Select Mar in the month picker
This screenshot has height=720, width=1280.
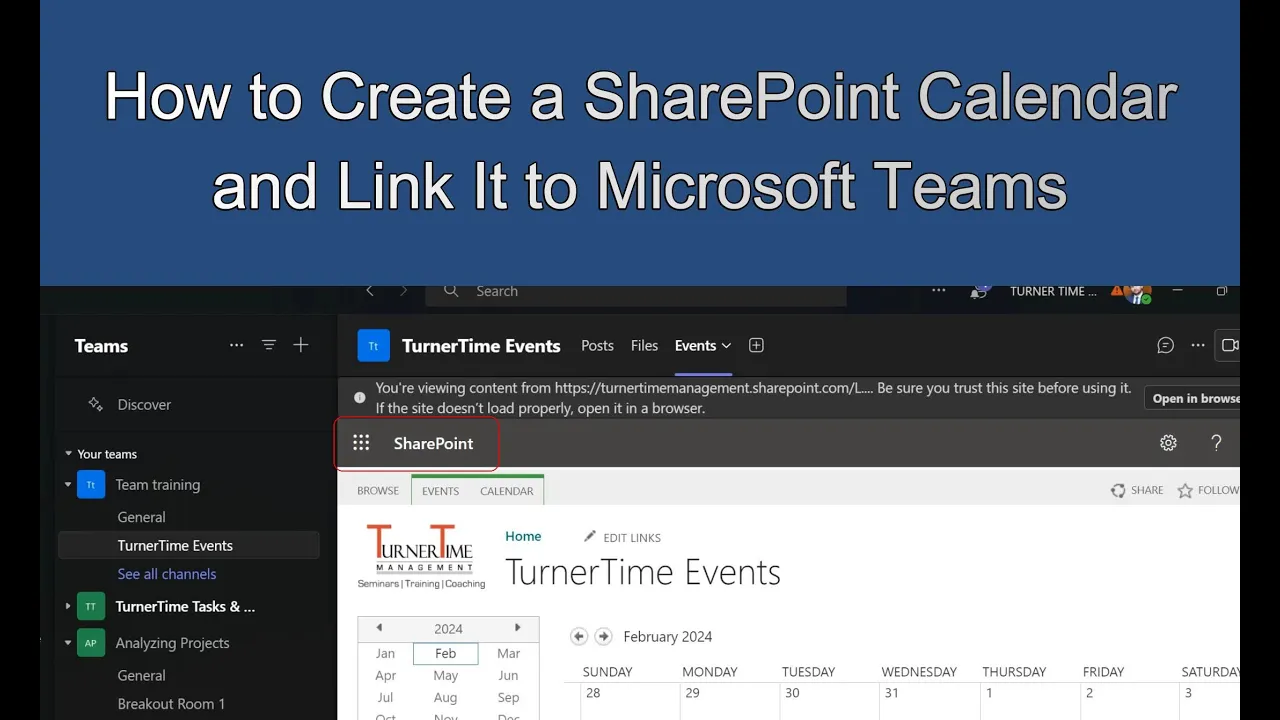tap(509, 653)
